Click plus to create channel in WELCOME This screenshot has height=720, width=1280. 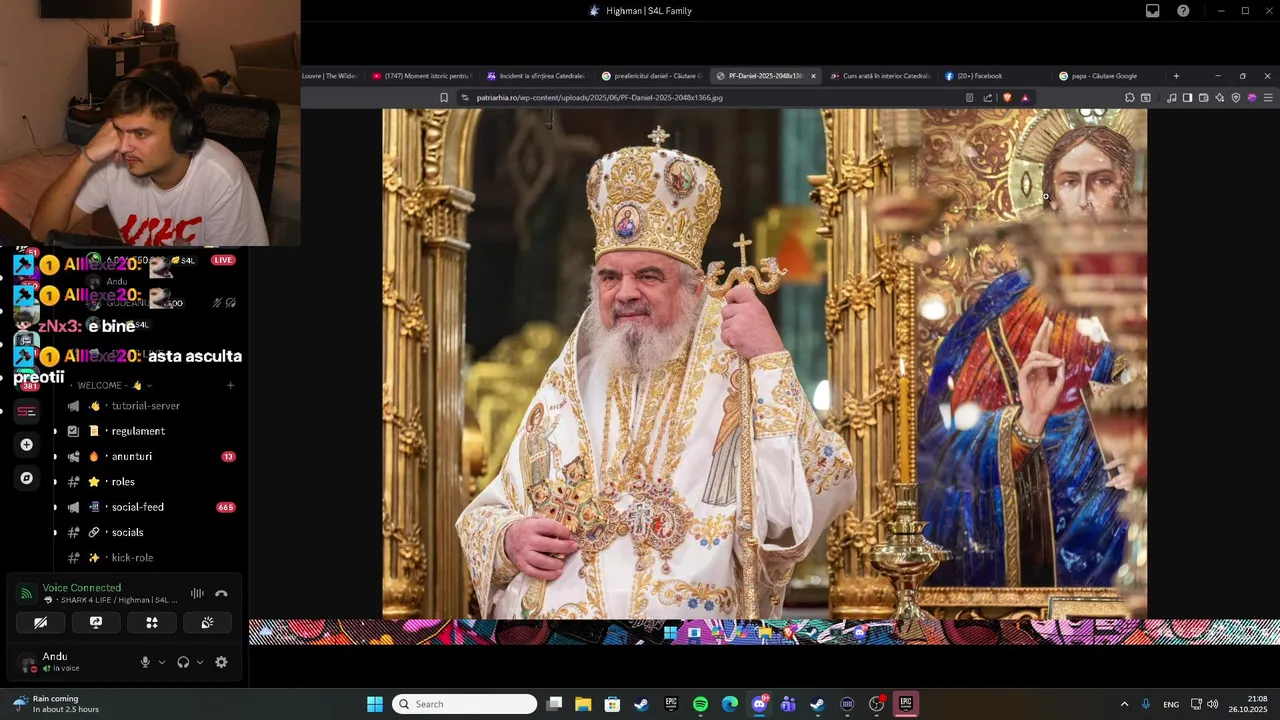pos(230,385)
